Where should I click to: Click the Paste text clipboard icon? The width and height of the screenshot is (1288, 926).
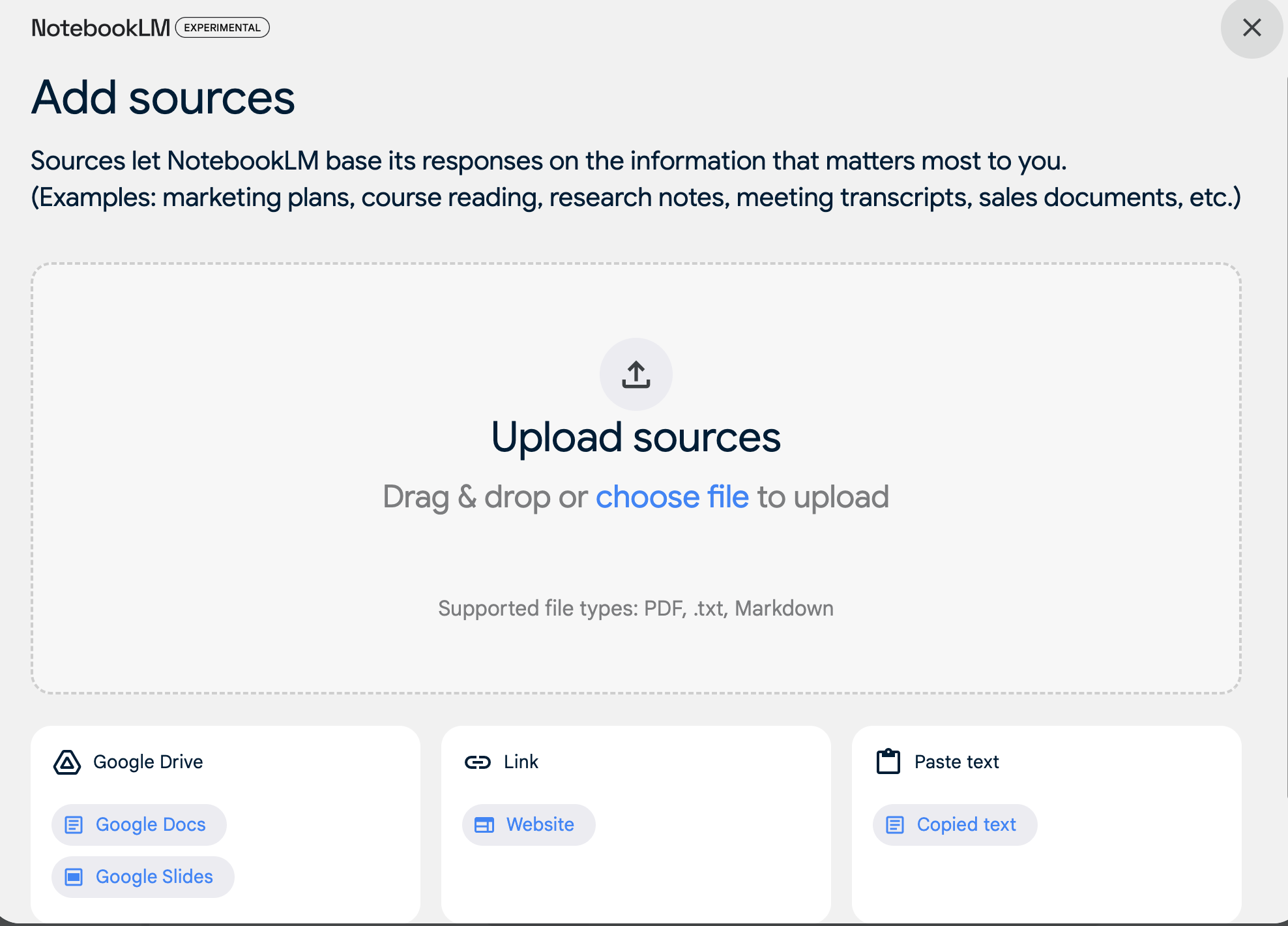pyautogui.click(x=888, y=761)
